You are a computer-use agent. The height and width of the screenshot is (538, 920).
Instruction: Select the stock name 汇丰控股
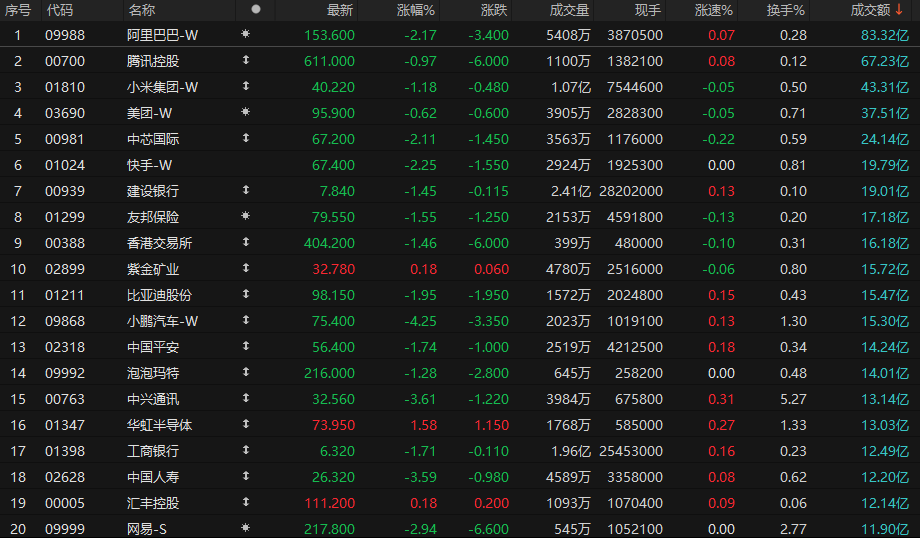[x=153, y=503]
